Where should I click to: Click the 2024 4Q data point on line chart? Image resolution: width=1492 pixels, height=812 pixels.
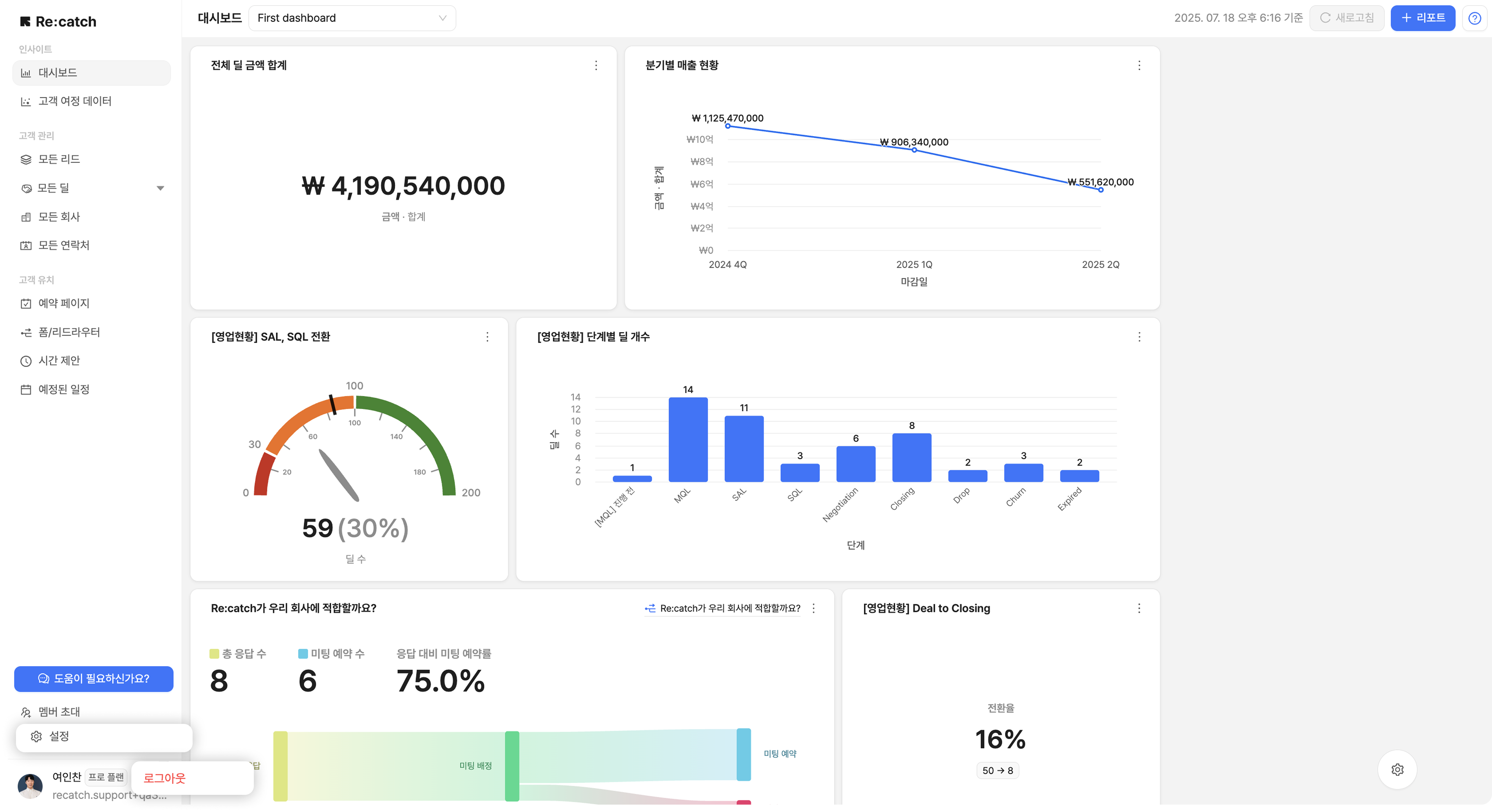coord(728,126)
